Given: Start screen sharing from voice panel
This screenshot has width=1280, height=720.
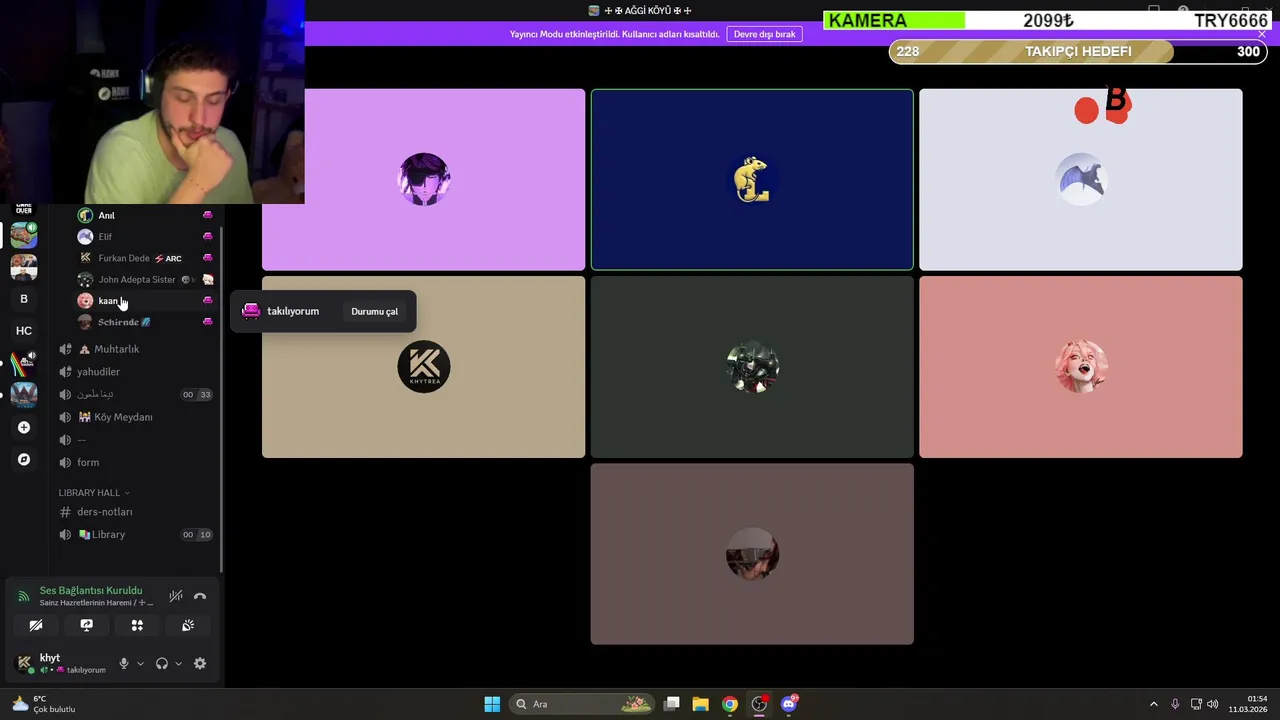Looking at the screenshot, I should click(x=86, y=625).
